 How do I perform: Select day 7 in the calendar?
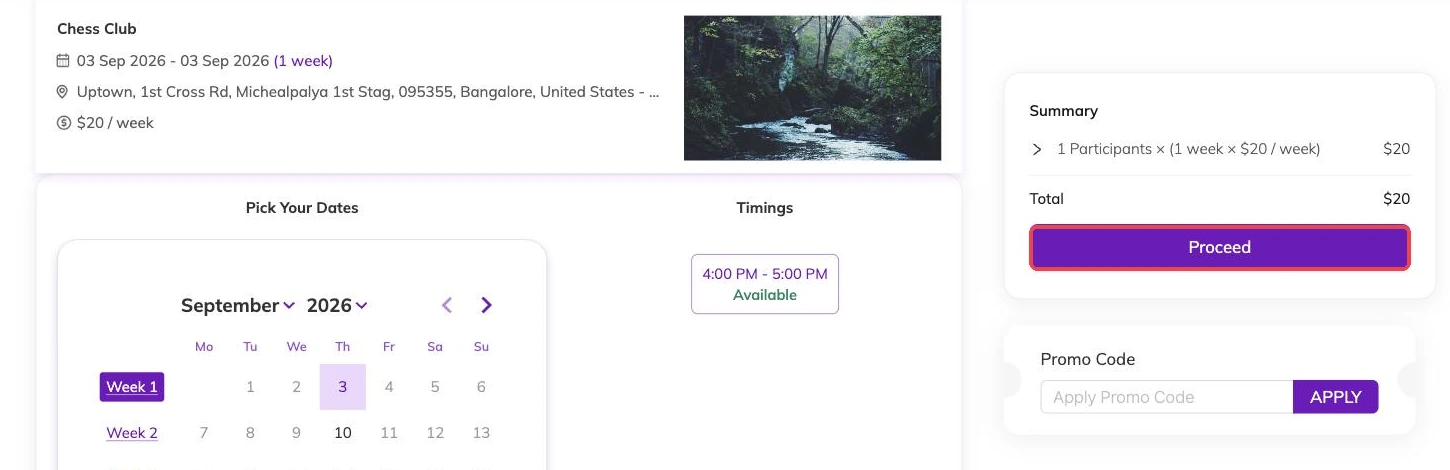pyautogui.click(x=204, y=433)
